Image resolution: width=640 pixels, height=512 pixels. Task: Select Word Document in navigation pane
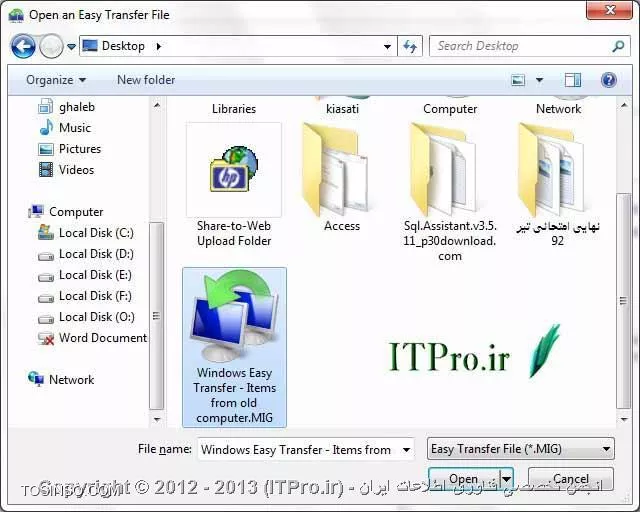pos(102,338)
